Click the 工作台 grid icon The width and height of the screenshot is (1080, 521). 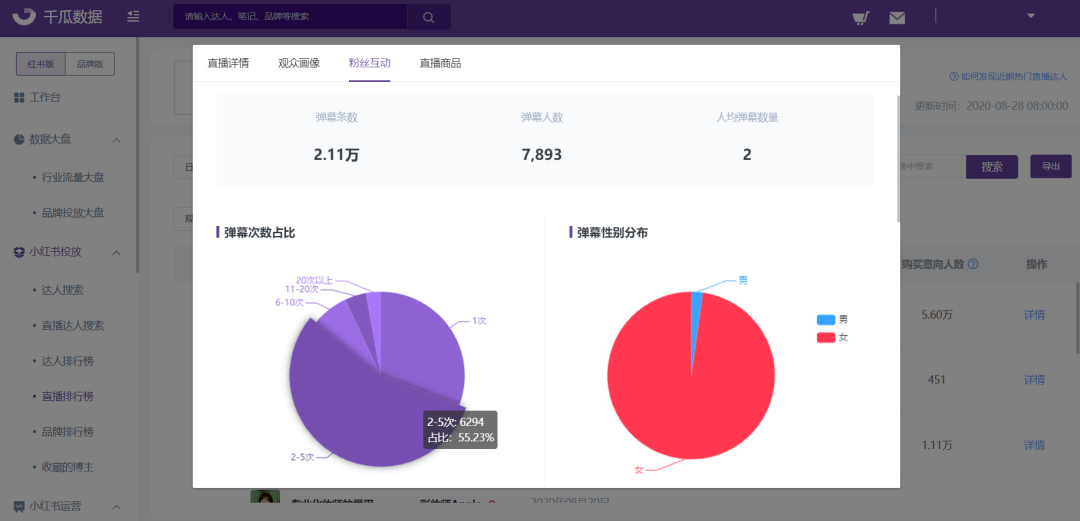pos(19,98)
